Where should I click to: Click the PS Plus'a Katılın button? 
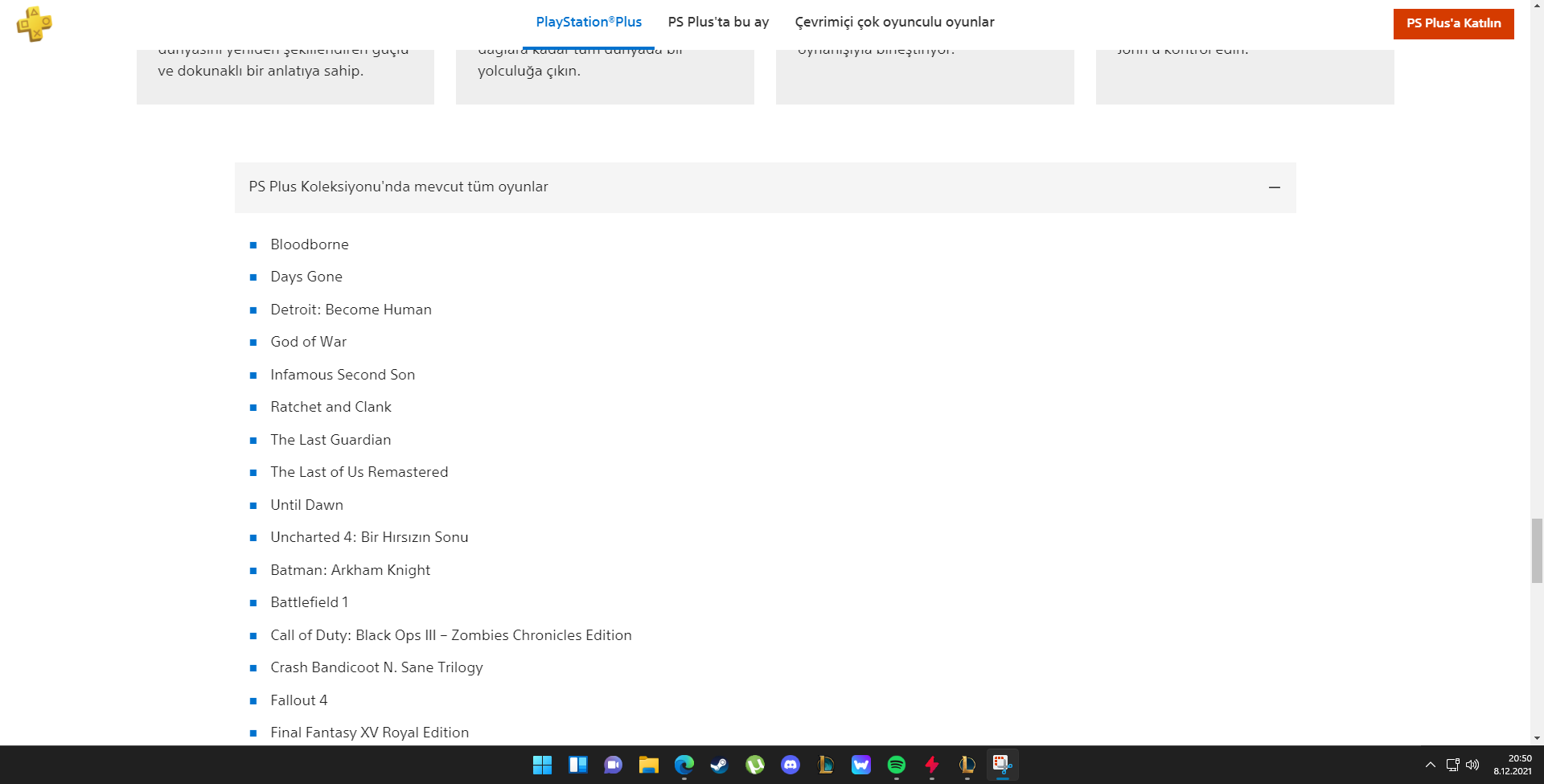click(1453, 23)
